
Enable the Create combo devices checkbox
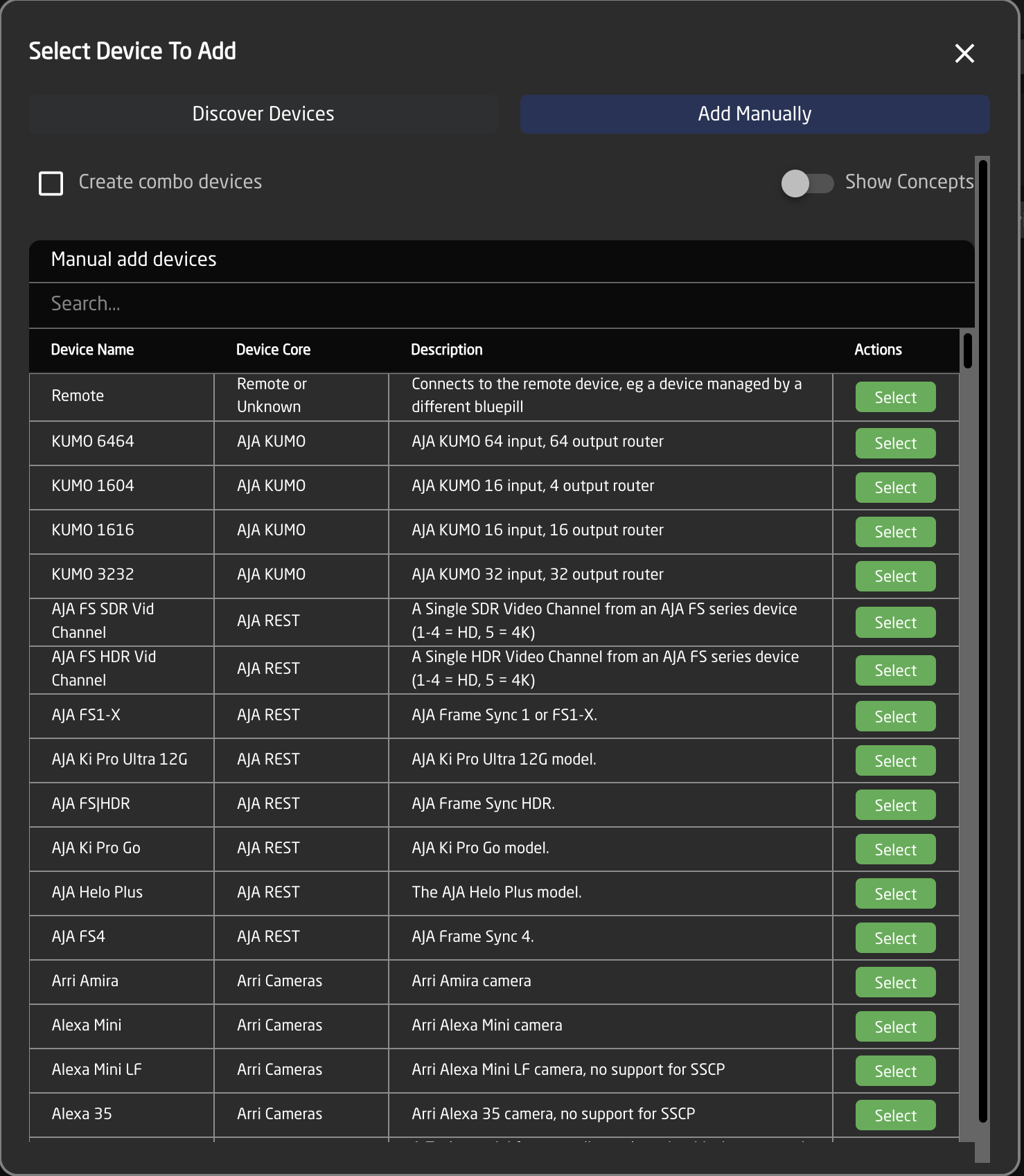point(51,184)
